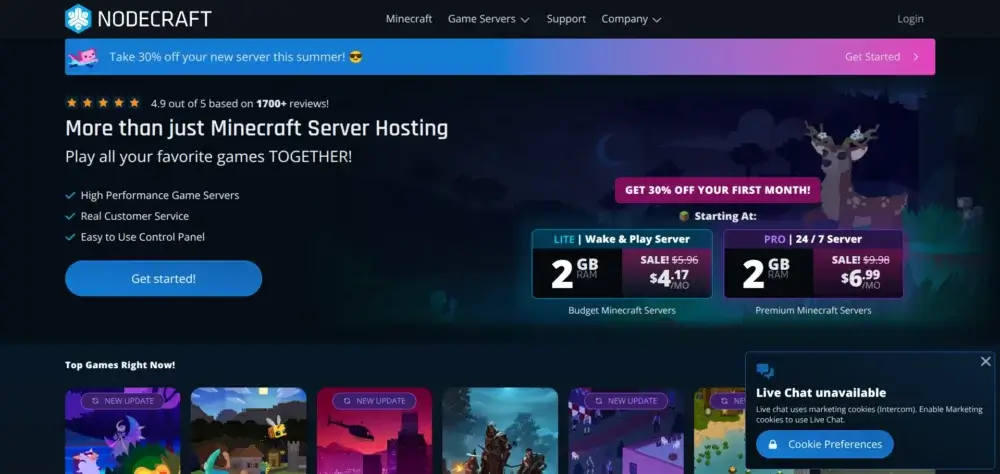This screenshot has width=1000, height=474.
Task: Click the five-star rating icons
Action: (x=103, y=103)
